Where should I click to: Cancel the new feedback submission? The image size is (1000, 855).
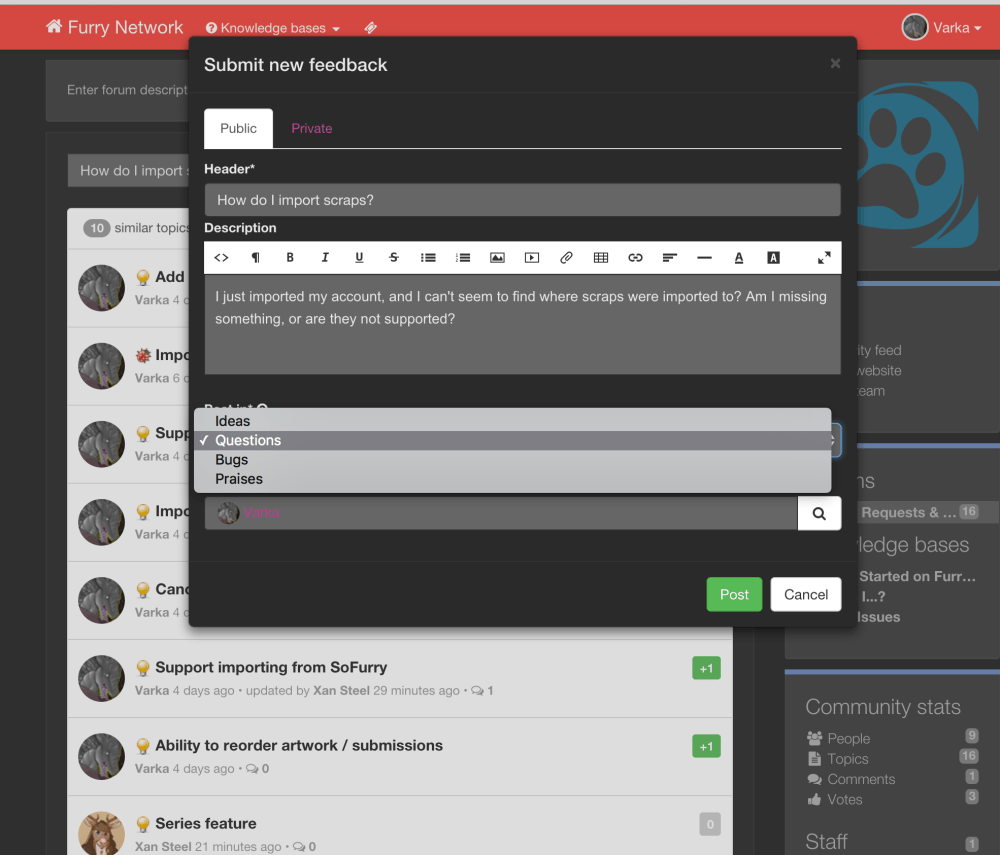[x=805, y=594]
